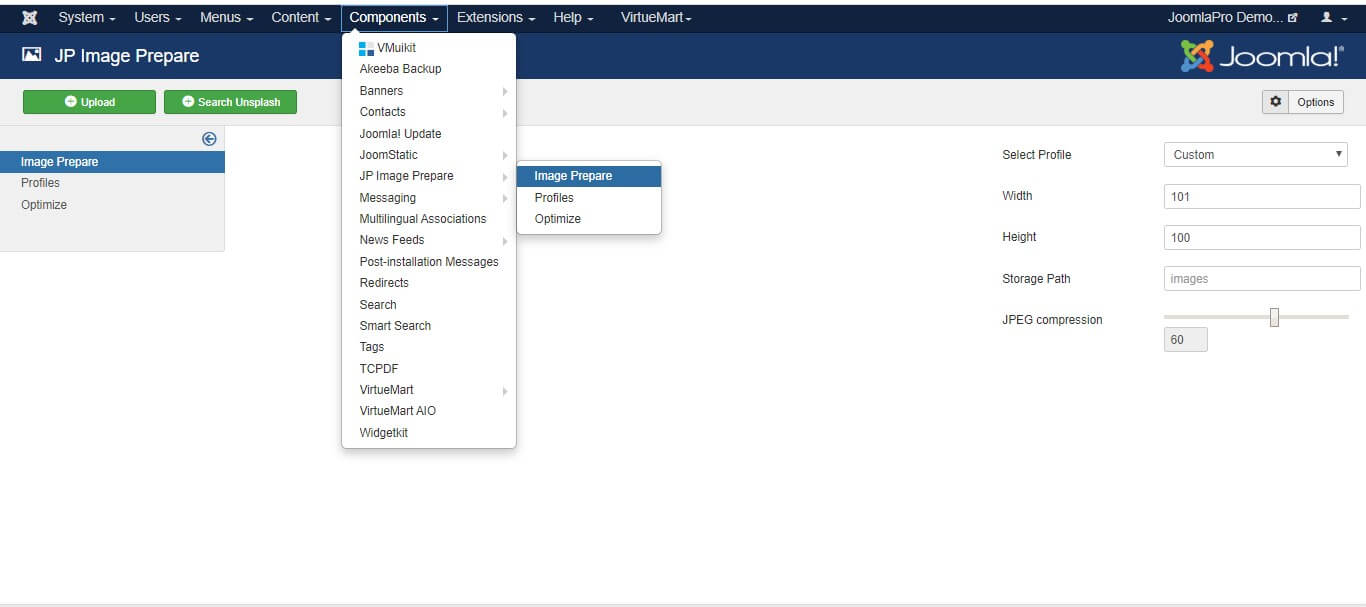Click the Storage Path text field
1366x607 pixels.
1262,279
